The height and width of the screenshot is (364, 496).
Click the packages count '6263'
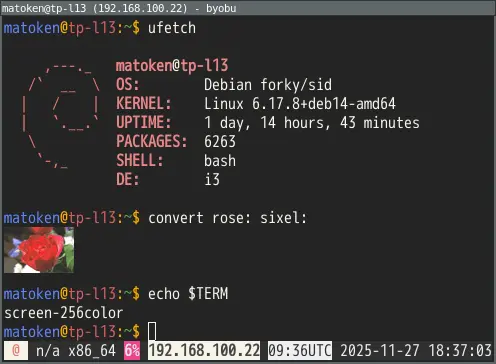coord(220,142)
